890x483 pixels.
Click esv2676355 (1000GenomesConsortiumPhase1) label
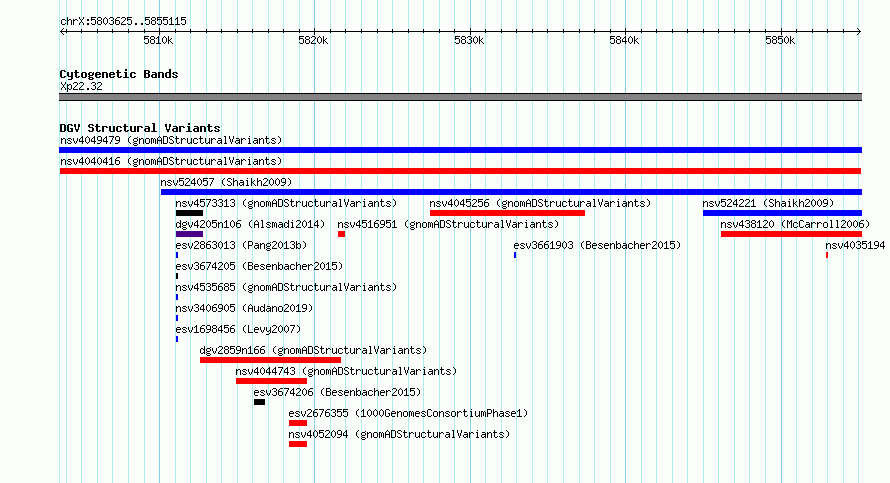tap(408, 413)
